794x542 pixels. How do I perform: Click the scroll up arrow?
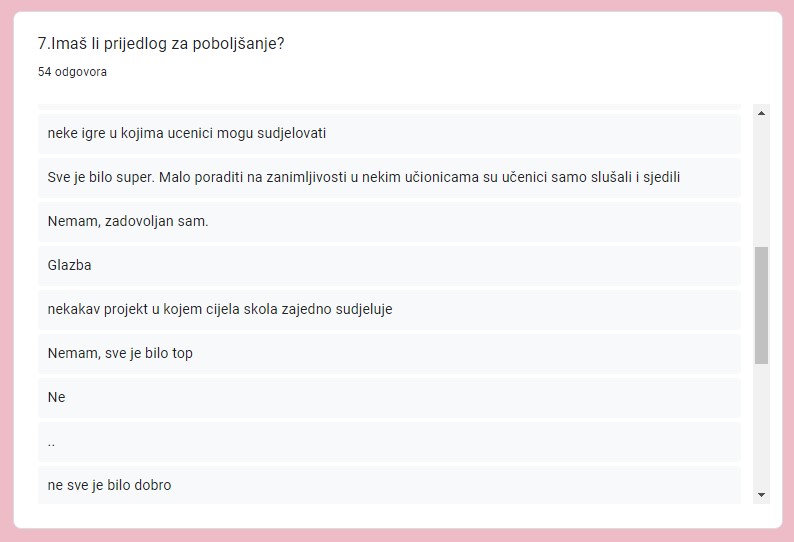point(761,113)
